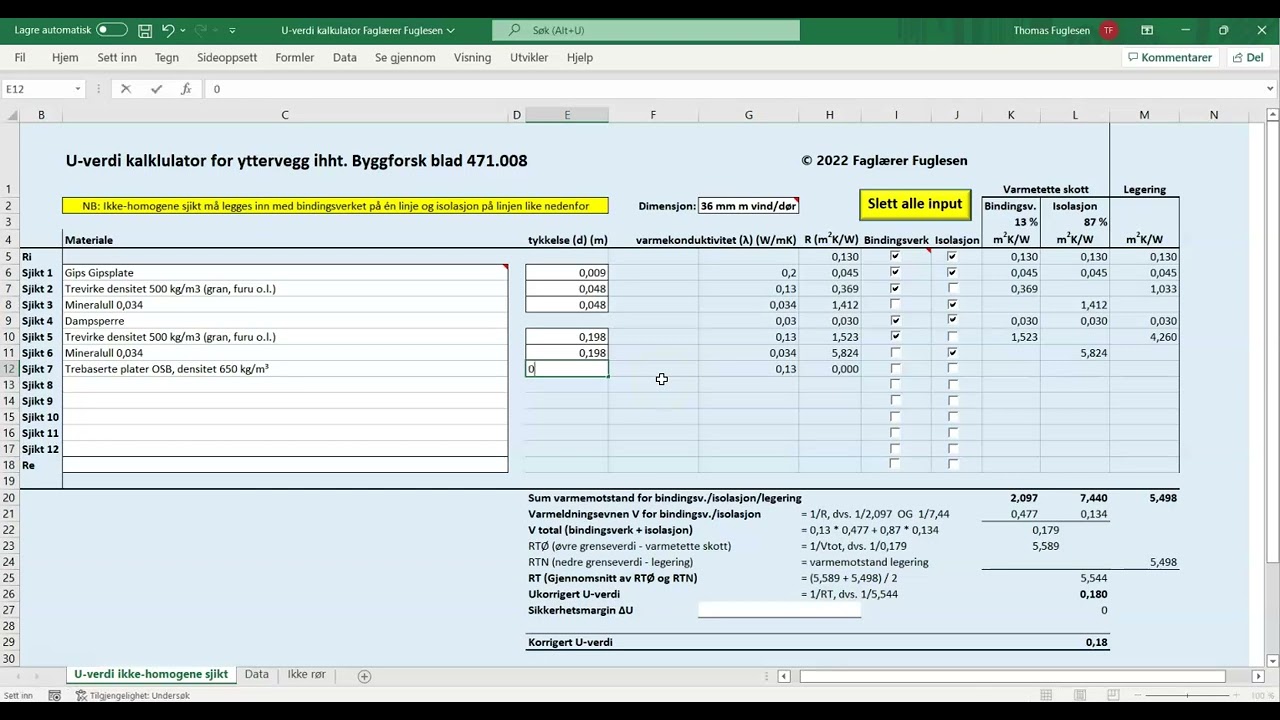Add a new sheet with plus icon

(364, 676)
